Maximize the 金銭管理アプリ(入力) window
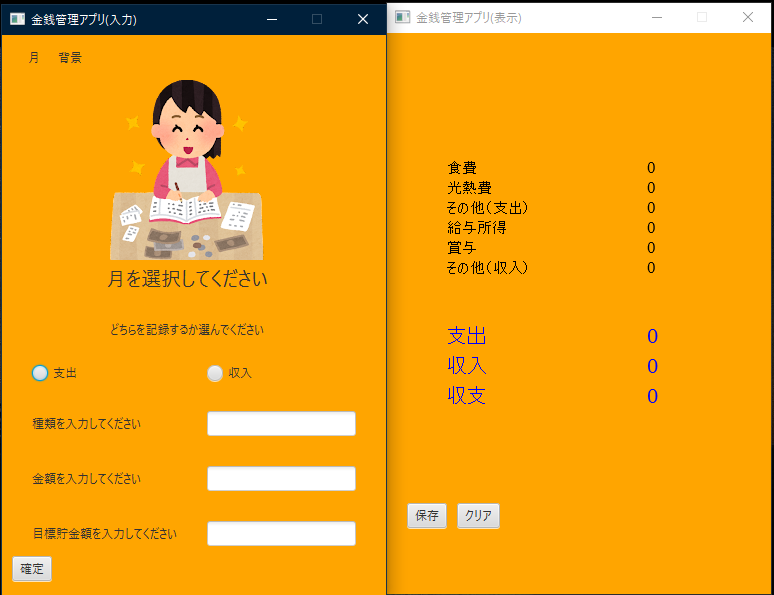The height and width of the screenshot is (595, 774). (317, 19)
